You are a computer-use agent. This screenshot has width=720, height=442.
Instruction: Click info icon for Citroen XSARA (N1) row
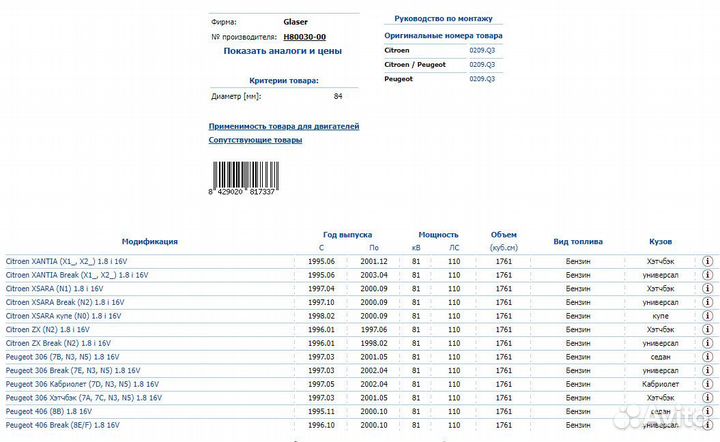708,288
